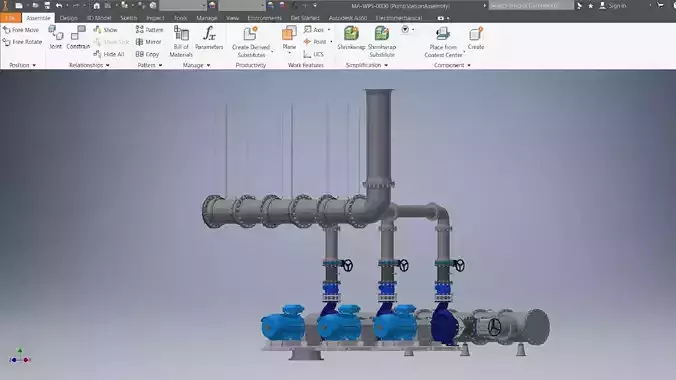Click the Shrinkwrap tool
The height and width of the screenshot is (380, 676).
pyautogui.click(x=351, y=38)
